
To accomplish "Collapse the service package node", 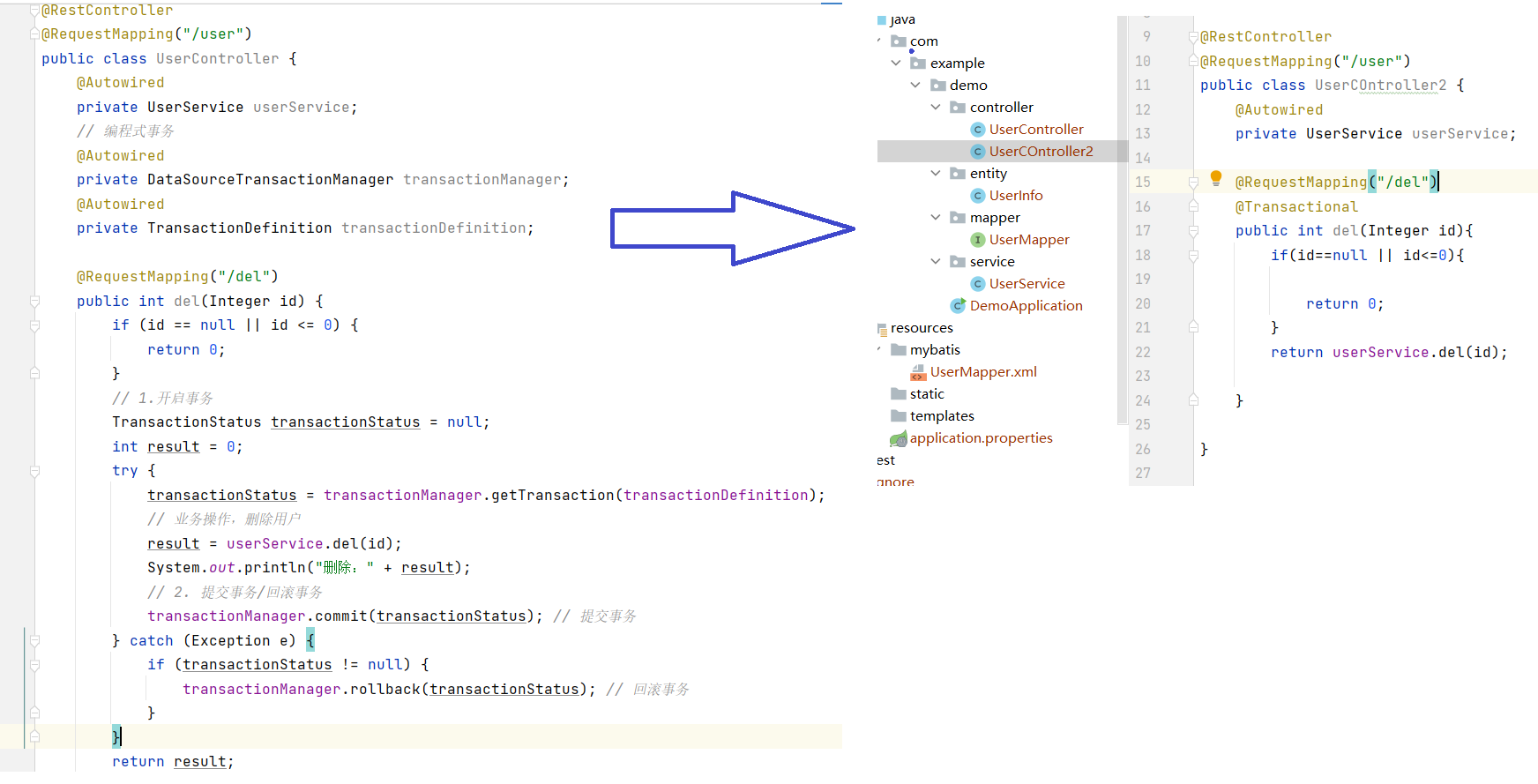I will point(936,261).
